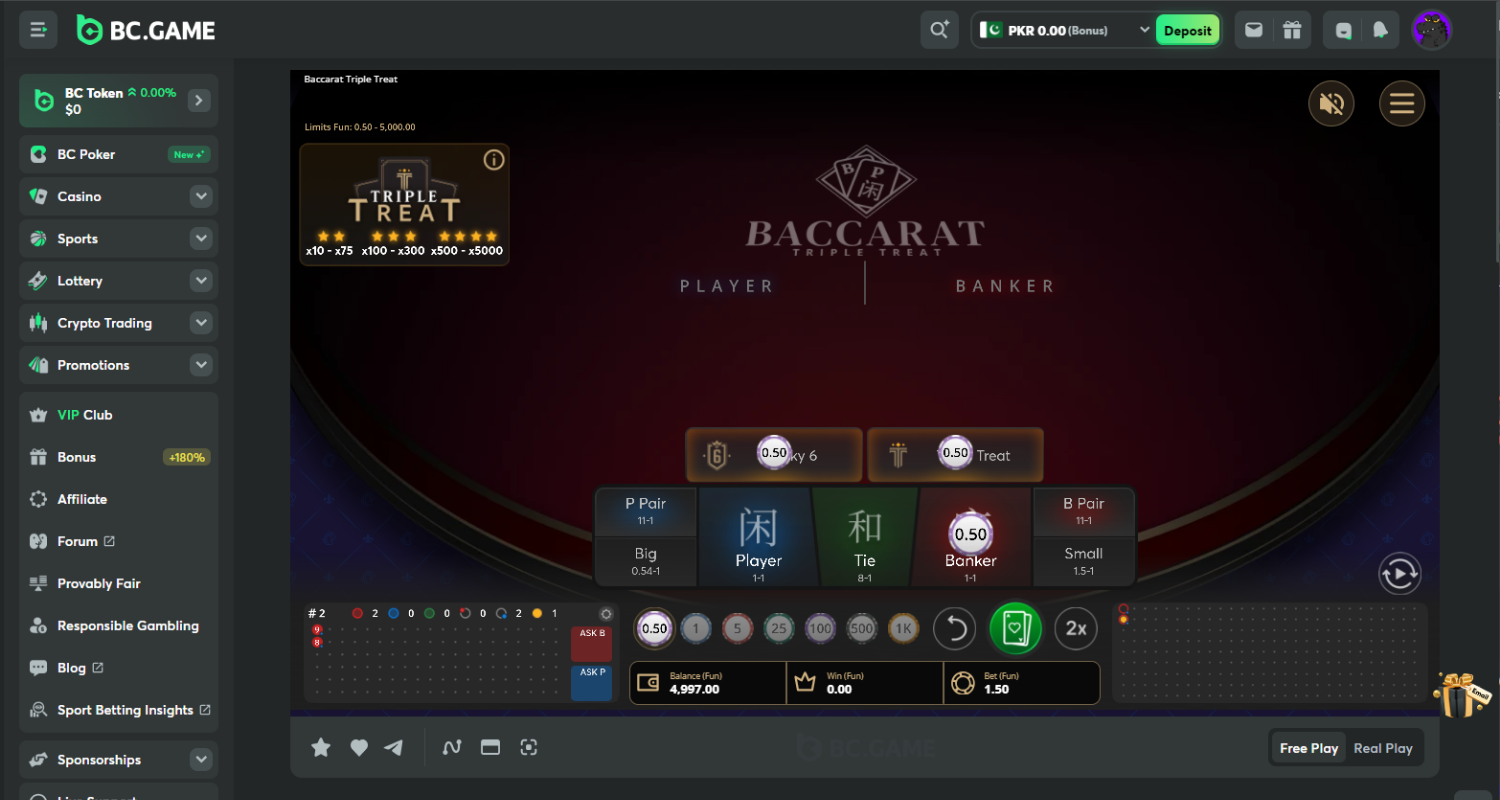
Task: Bet on Big 0.54-1
Action: (x=645, y=561)
